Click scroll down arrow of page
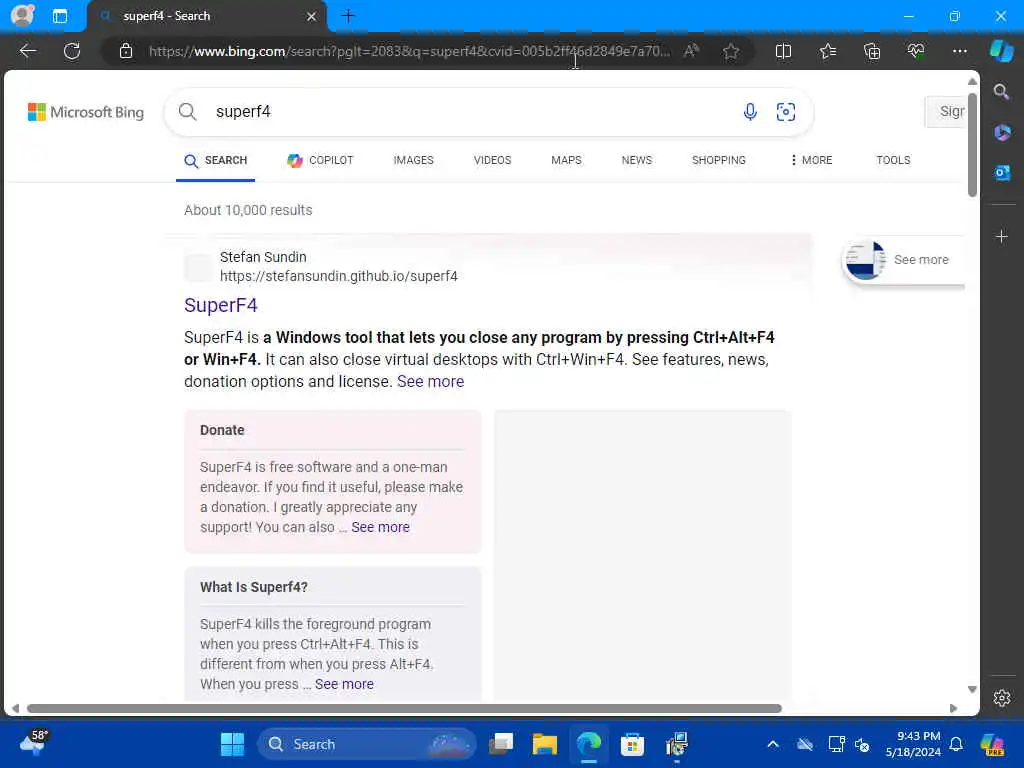Viewport: 1024px width, 768px height. pyautogui.click(x=972, y=690)
